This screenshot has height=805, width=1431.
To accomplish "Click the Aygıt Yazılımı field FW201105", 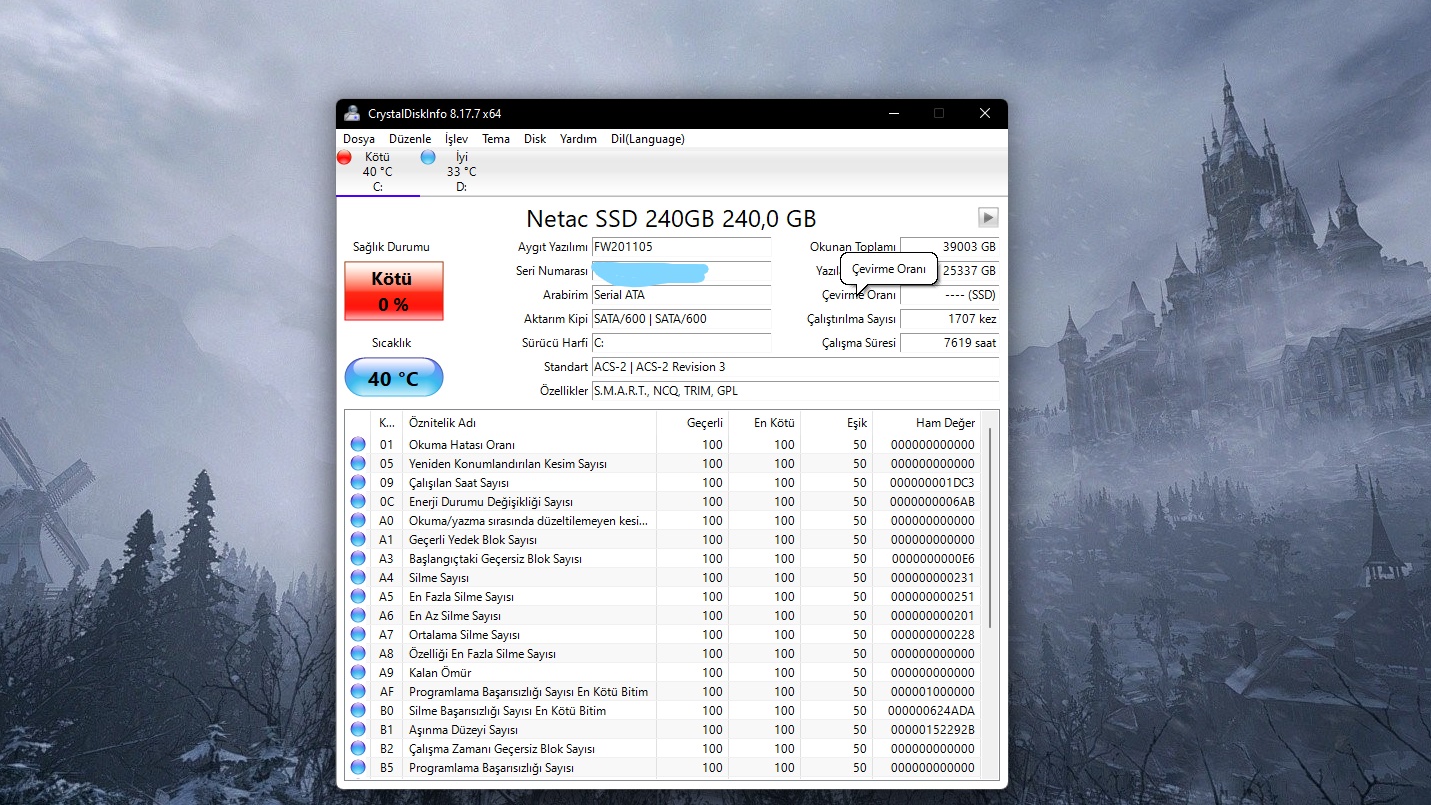I will pyautogui.click(x=681, y=246).
